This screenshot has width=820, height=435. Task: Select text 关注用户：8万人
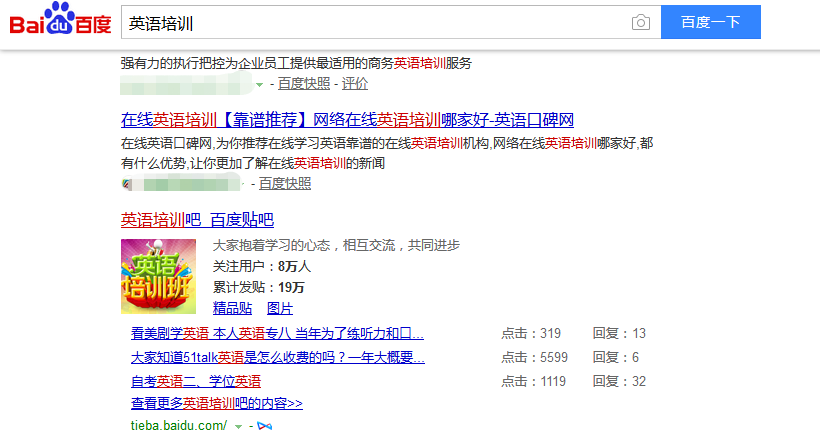pyautogui.click(x=262, y=267)
